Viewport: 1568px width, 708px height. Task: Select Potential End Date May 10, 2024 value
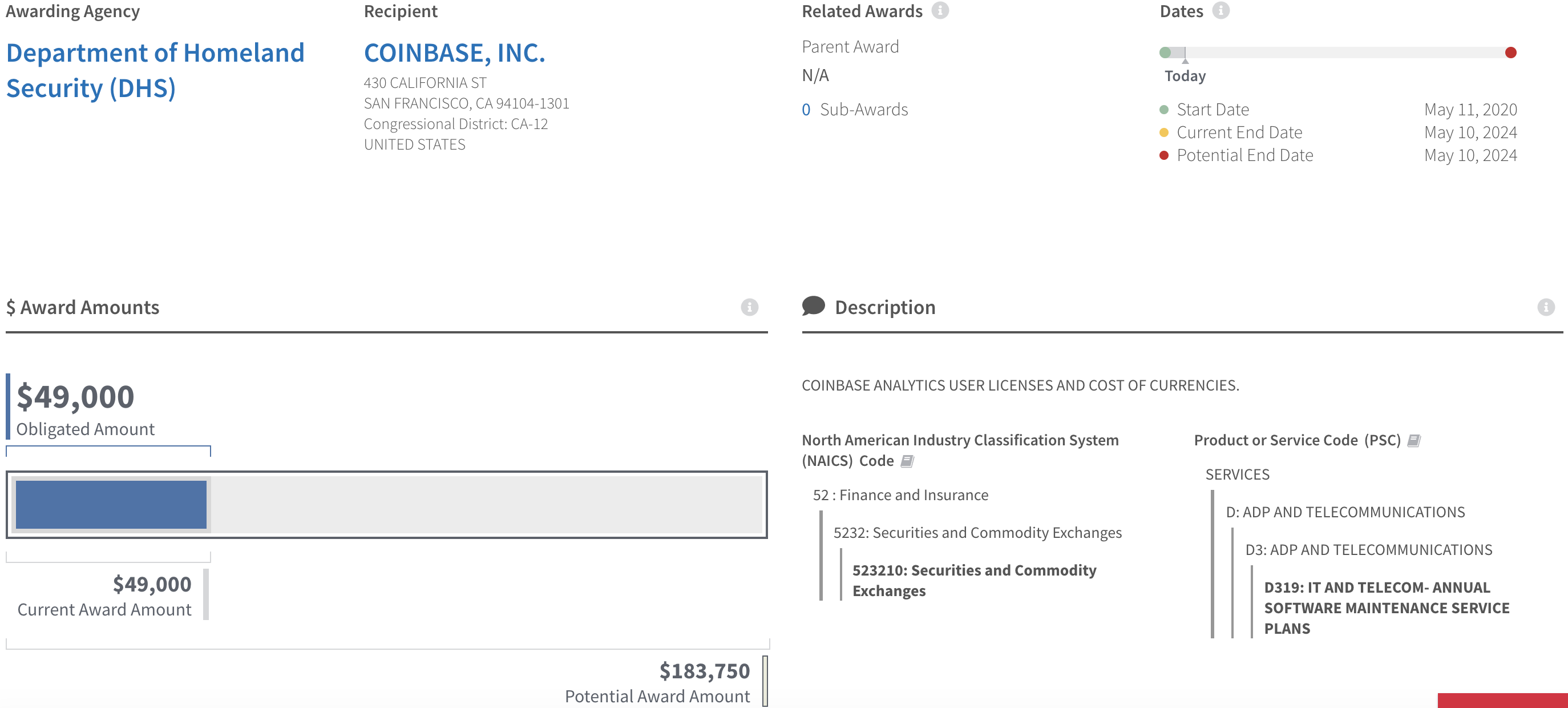[1470, 155]
